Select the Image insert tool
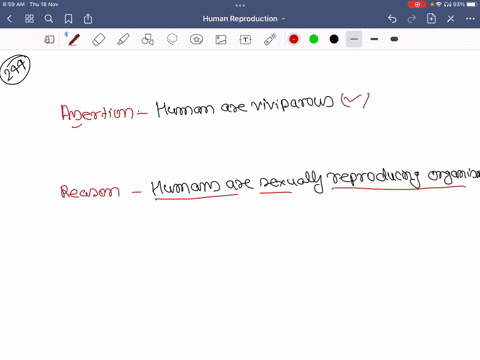Viewport: 480px width, 360px height. (221, 40)
